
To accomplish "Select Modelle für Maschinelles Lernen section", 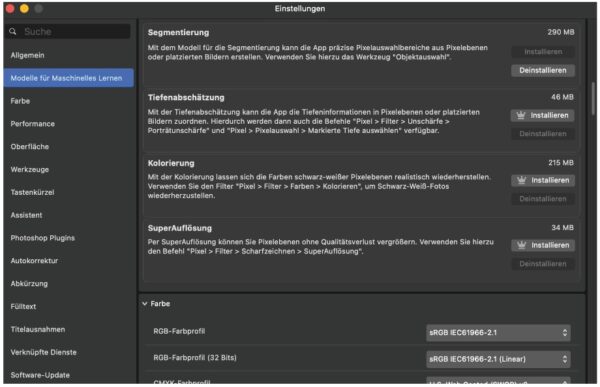I will point(68,78).
